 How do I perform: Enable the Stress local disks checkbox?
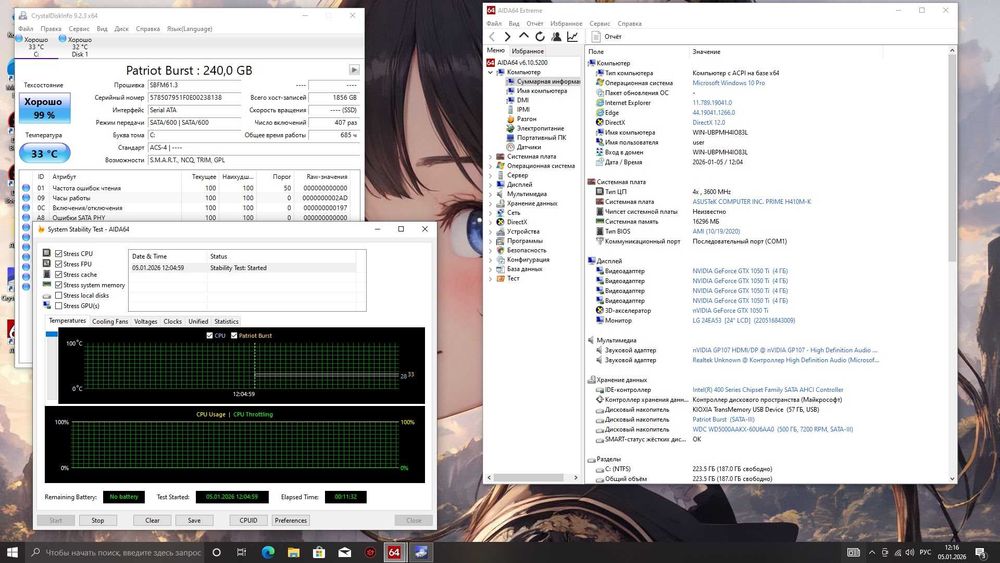click(x=59, y=295)
